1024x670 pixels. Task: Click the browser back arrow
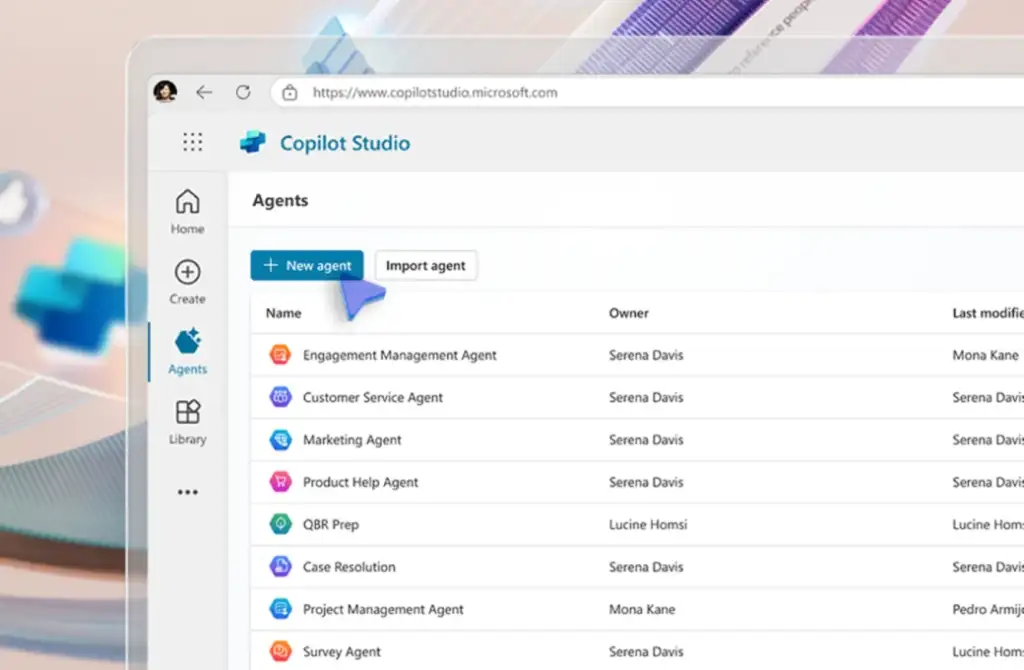point(205,91)
